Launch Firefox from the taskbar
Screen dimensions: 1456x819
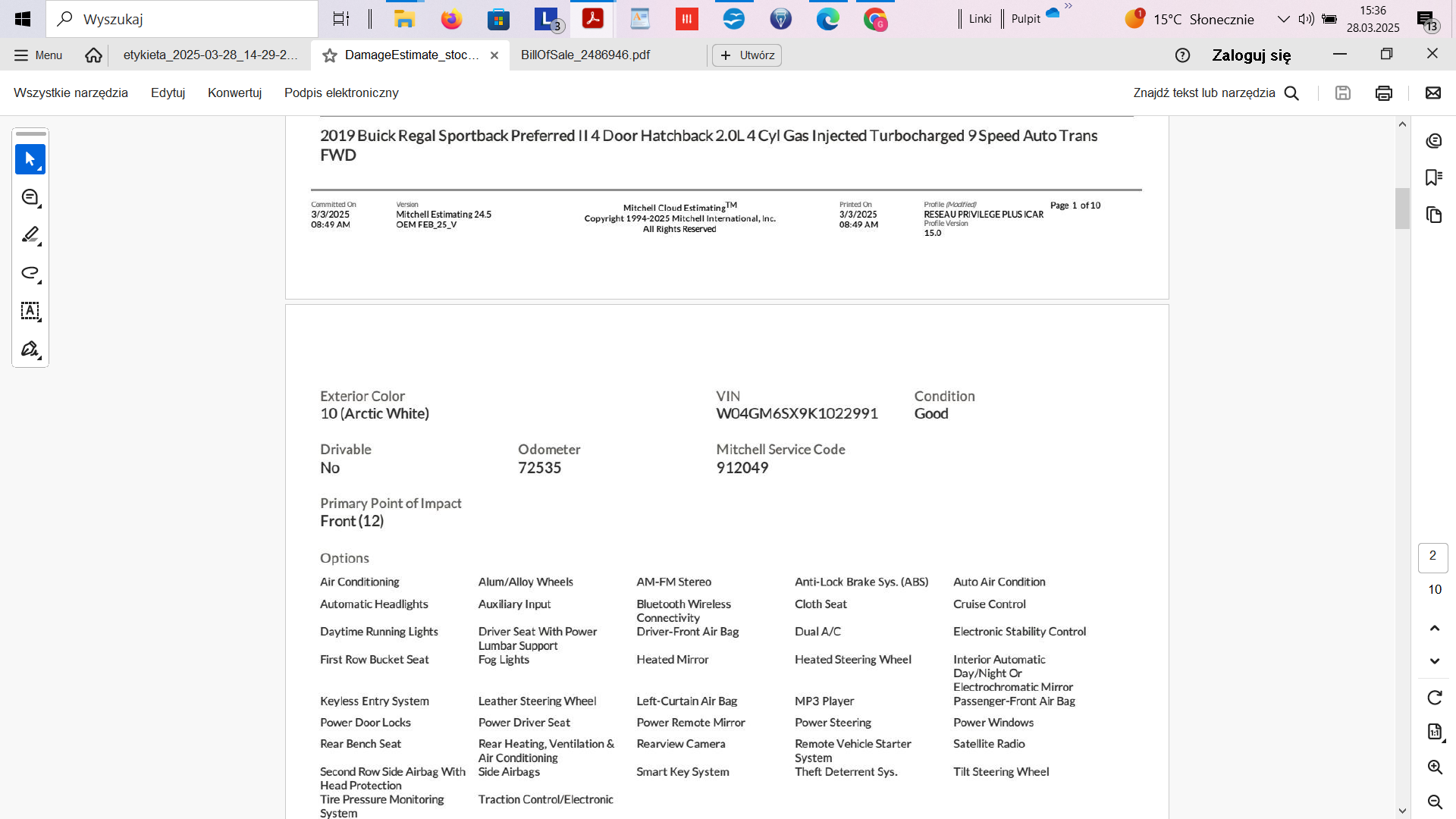click(x=451, y=19)
